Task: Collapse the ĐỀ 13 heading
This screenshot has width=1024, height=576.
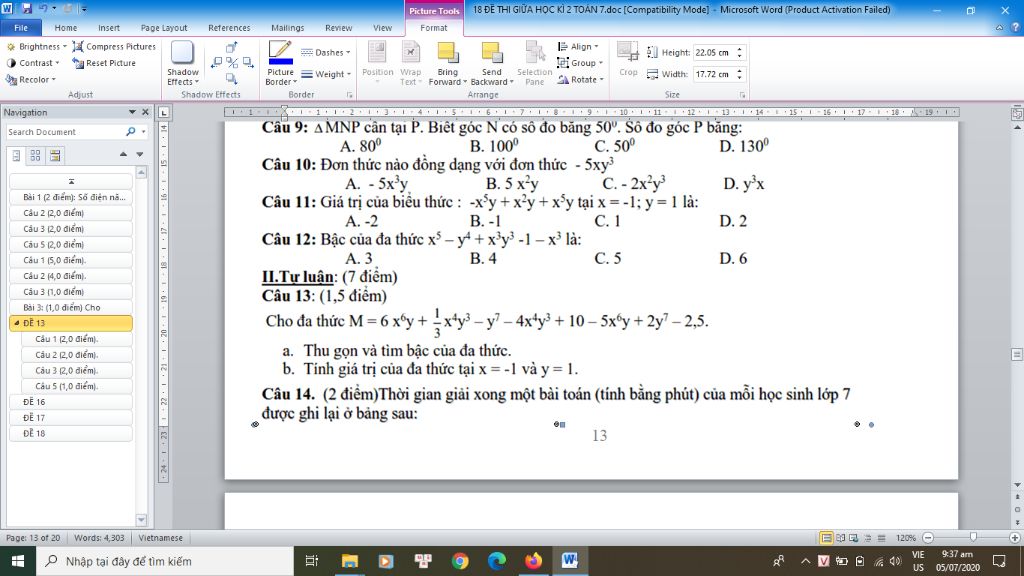Action: [x=16, y=323]
